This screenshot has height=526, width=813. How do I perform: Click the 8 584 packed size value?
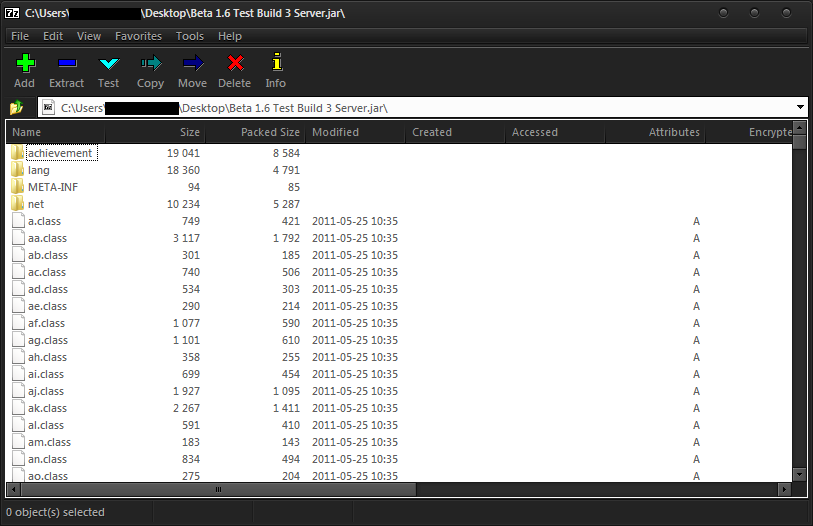(286, 153)
